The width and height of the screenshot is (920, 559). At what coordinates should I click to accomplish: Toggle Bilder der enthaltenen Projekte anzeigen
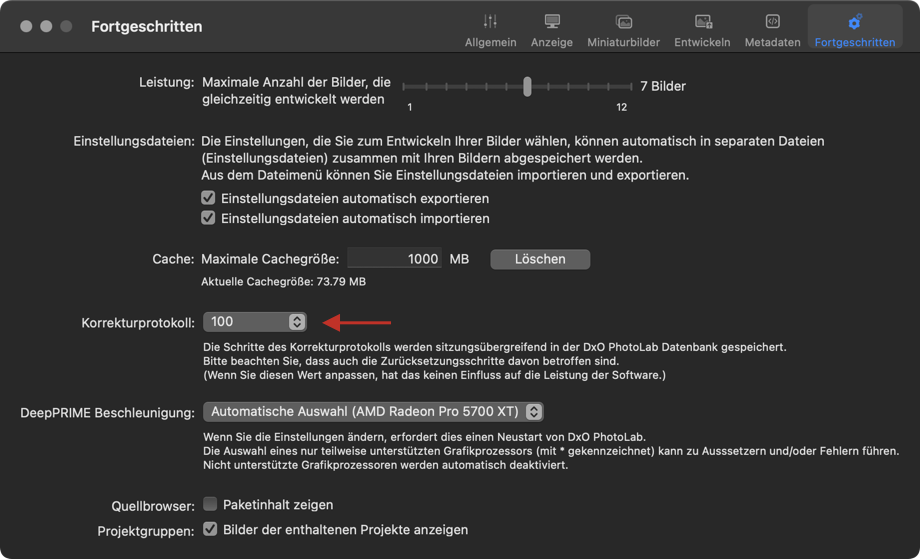pos(210,529)
